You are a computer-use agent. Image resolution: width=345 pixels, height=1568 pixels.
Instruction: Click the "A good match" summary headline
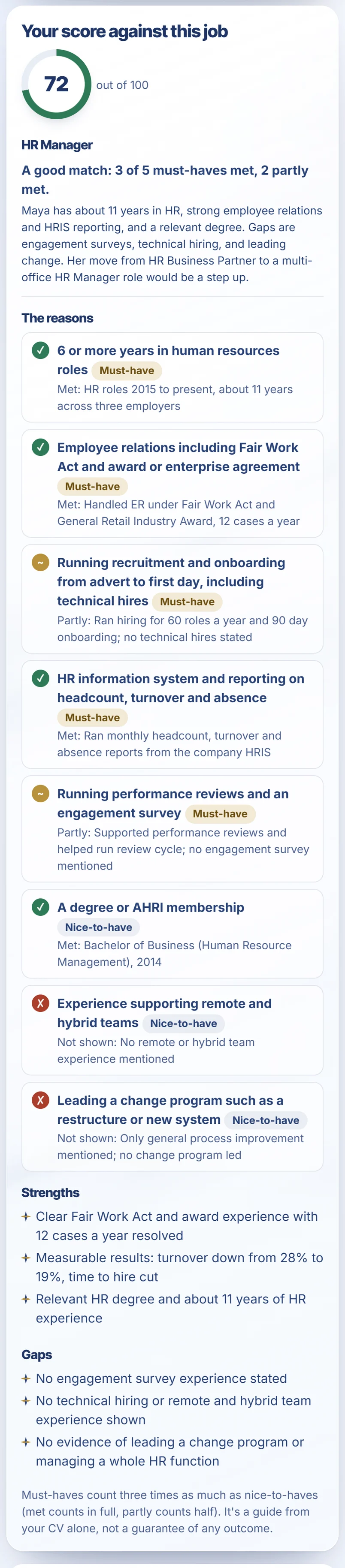pyautogui.click(x=165, y=180)
